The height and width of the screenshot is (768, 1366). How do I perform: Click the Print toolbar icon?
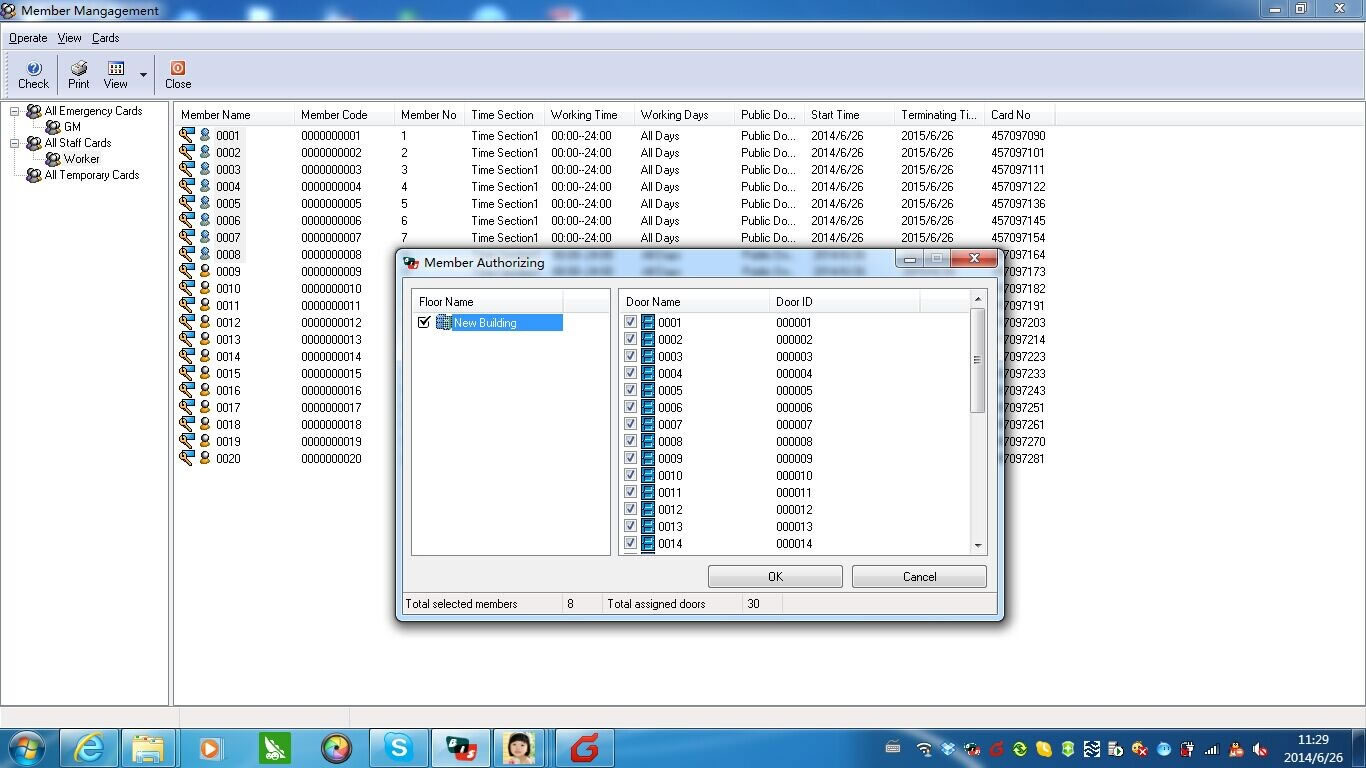pyautogui.click(x=79, y=69)
